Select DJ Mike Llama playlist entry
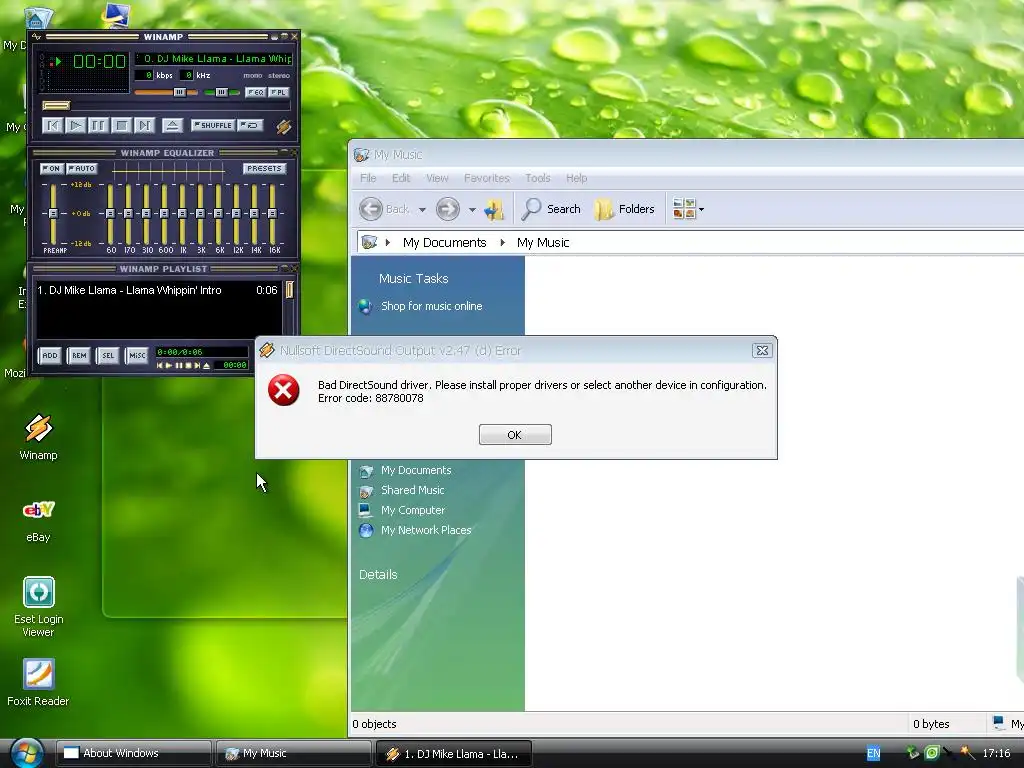Screen dimensions: 1024x768 coord(157,290)
